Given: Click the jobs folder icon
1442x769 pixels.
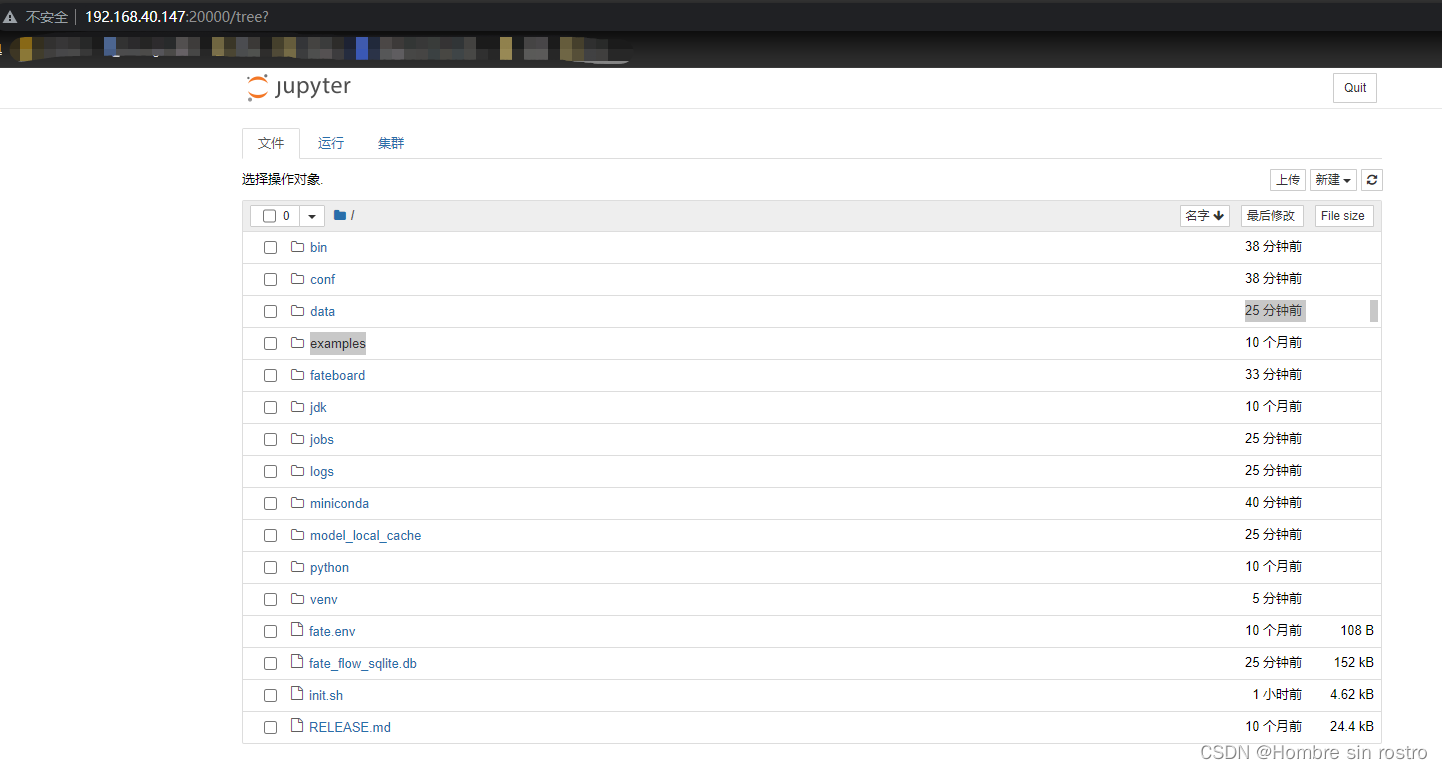Looking at the screenshot, I should (x=297, y=438).
